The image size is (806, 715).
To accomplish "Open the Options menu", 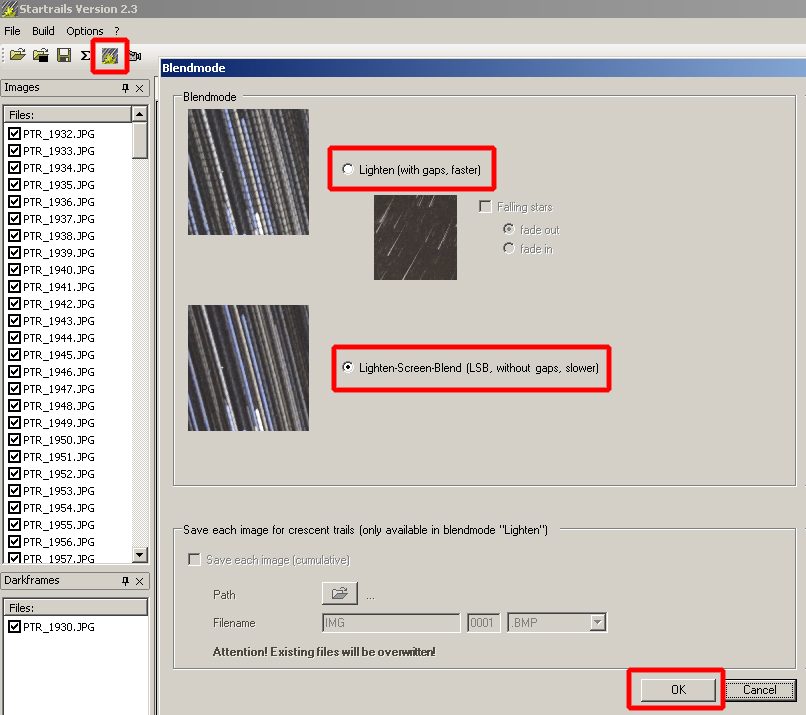I will 85,31.
